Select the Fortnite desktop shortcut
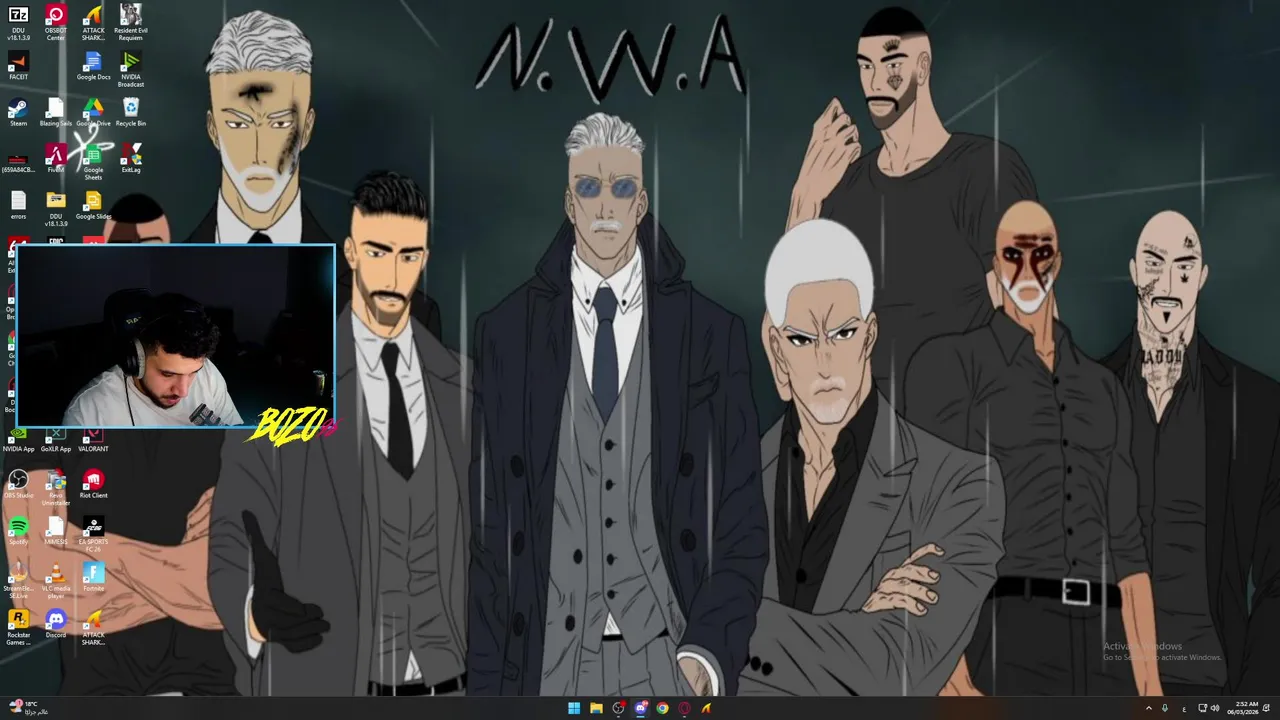The height and width of the screenshot is (720, 1280). pos(93,576)
